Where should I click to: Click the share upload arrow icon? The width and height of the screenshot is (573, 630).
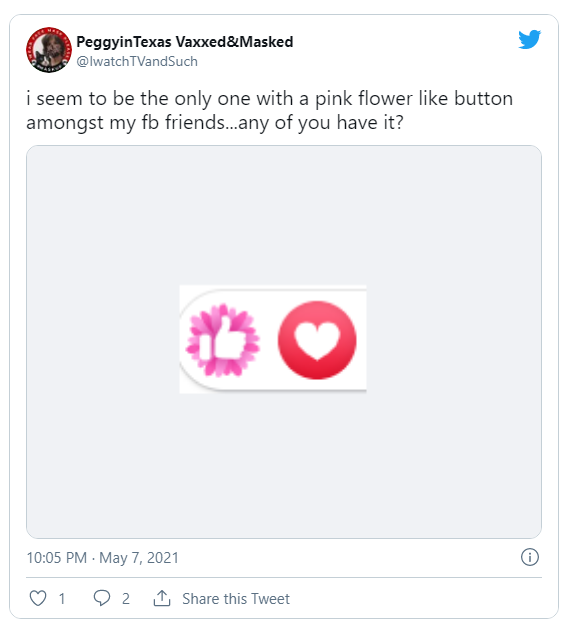pyautogui.click(x=162, y=598)
